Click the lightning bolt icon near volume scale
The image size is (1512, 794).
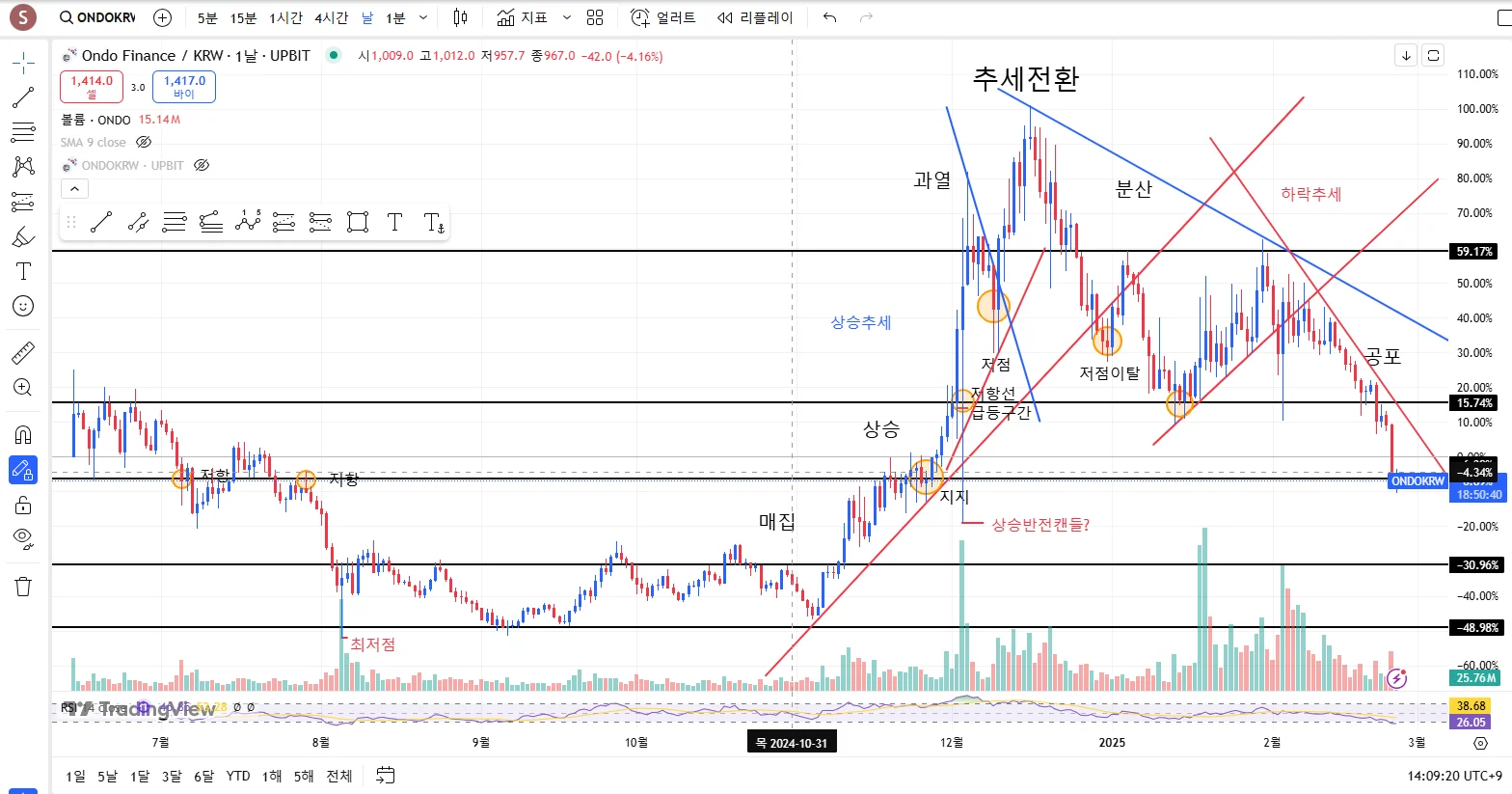(1396, 678)
